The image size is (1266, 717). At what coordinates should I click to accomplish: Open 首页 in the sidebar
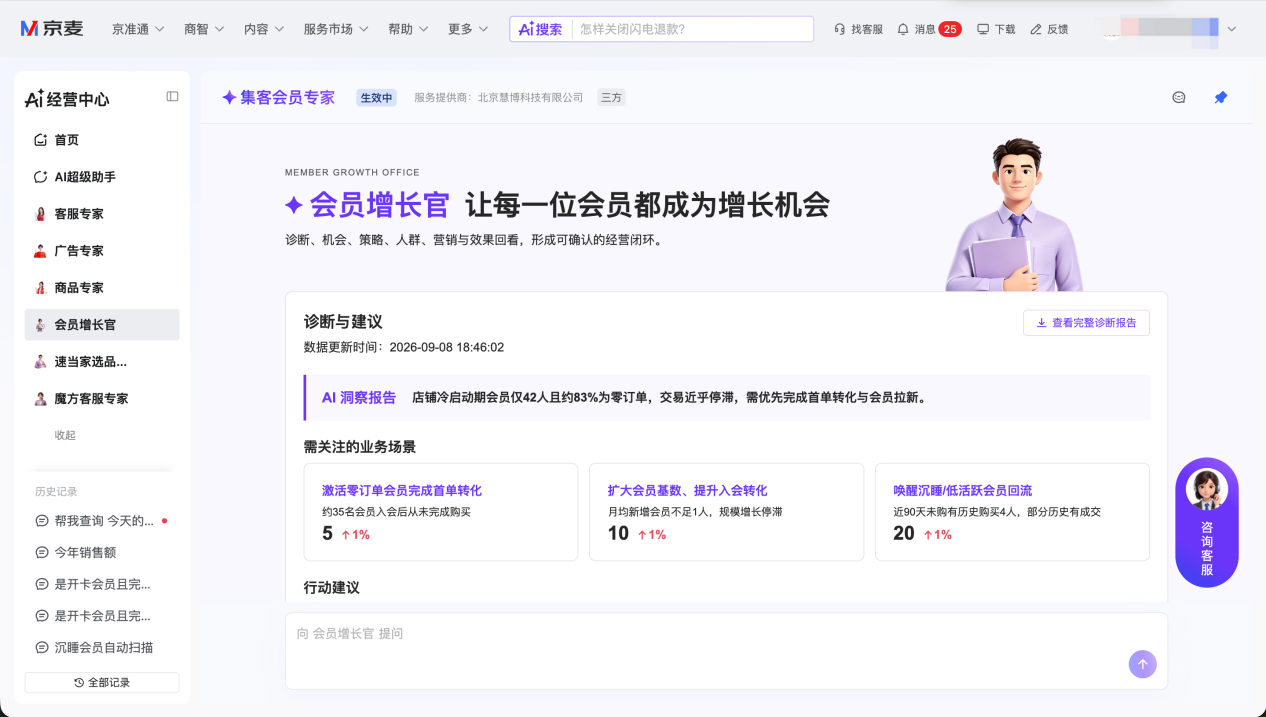point(102,140)
